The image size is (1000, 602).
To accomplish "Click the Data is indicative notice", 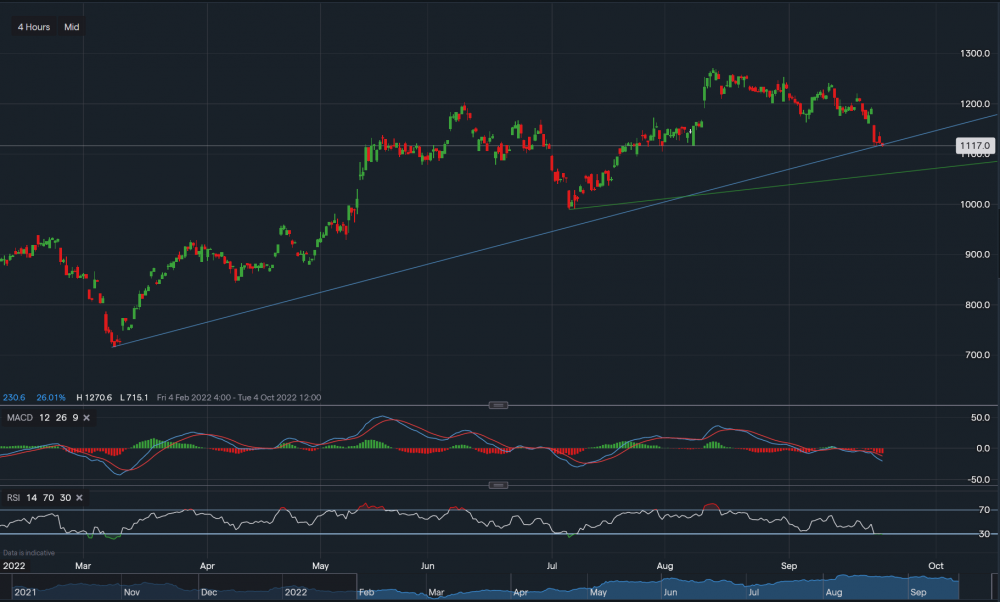I will click(29, 551).
